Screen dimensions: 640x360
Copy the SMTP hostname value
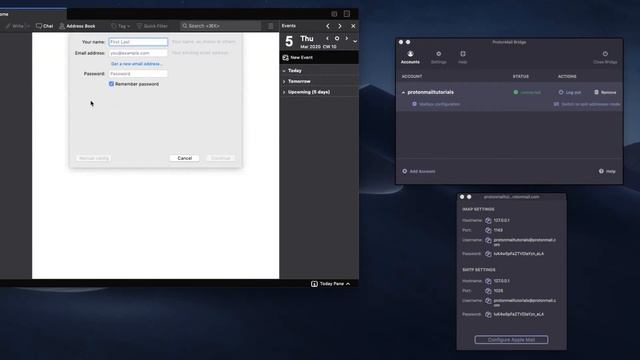[488, 281]
